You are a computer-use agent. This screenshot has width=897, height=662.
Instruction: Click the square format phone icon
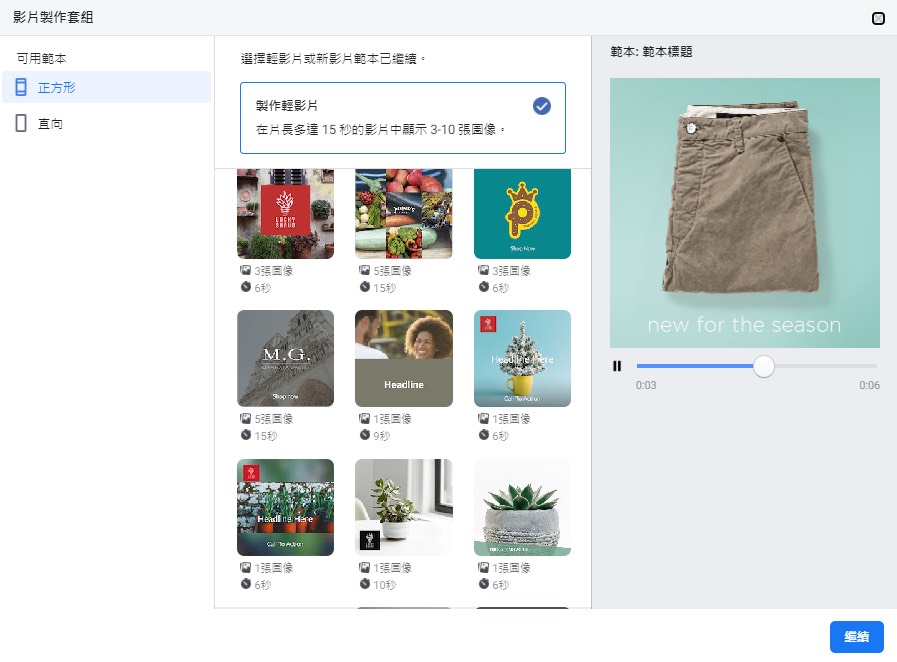coord(21,88)
